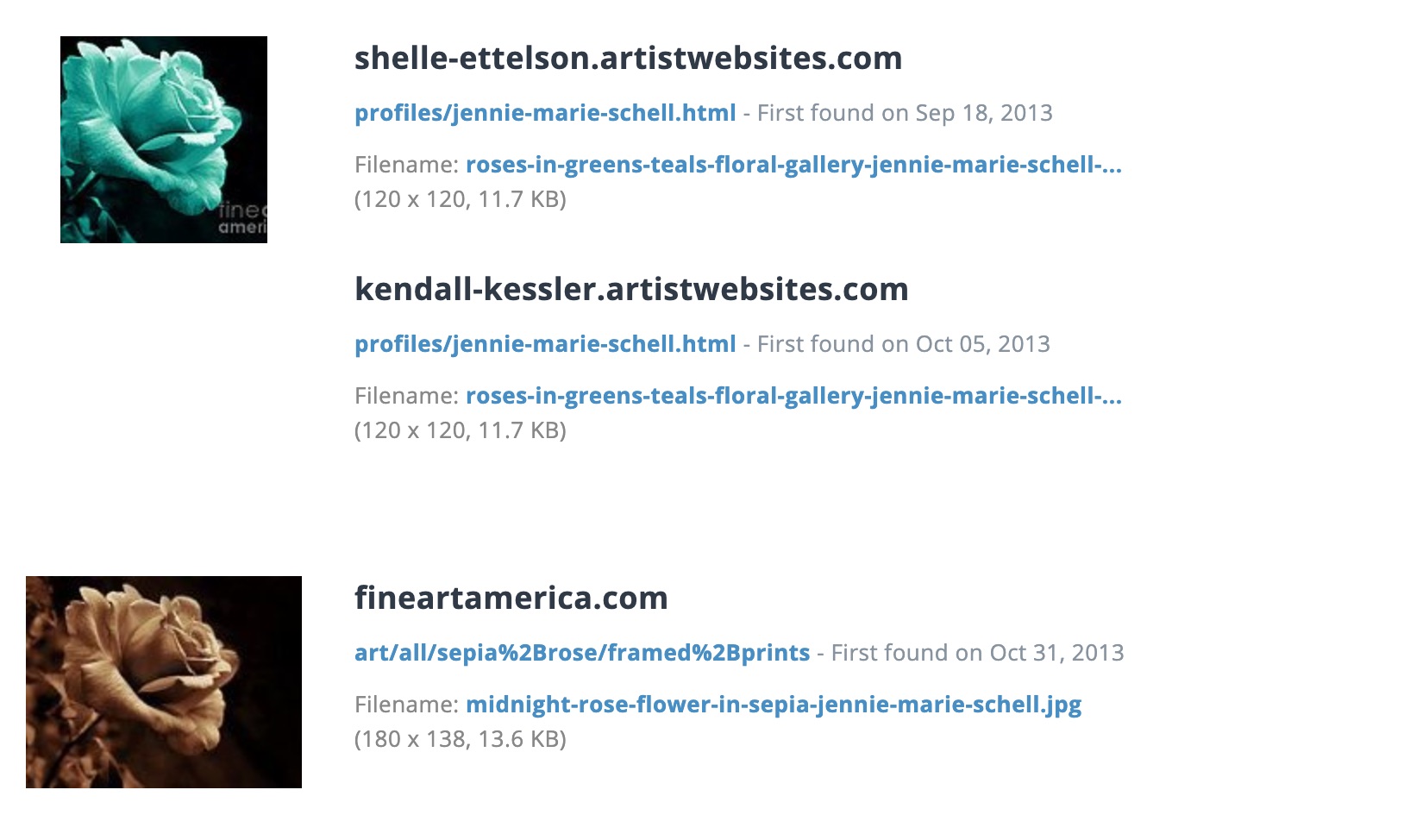Click 'Filename:' label in shelle-ettelson result

coord(406,165)
